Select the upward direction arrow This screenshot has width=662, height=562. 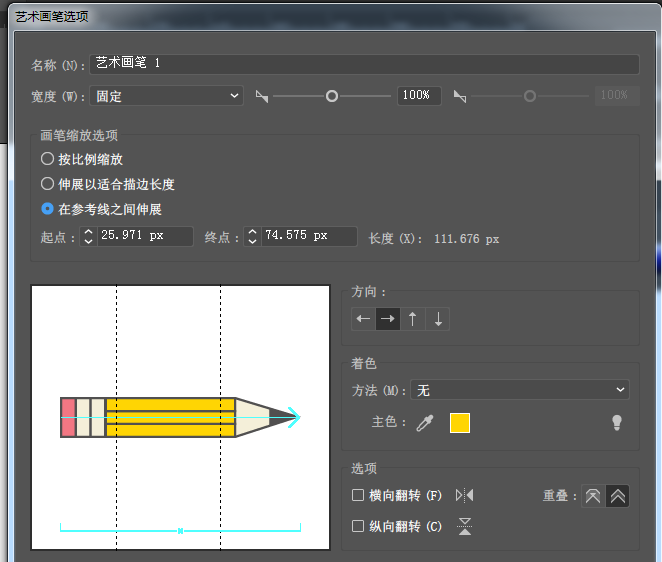pyautogui.click(x=412, y=319)
